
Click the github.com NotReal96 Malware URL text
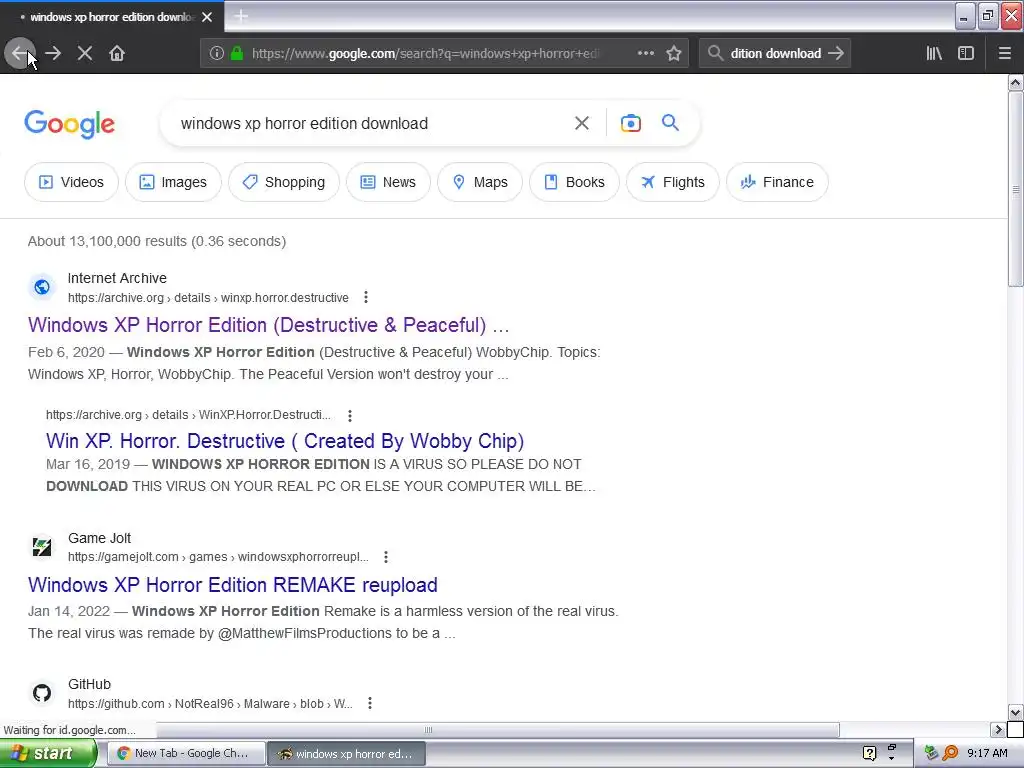(210, 703)
